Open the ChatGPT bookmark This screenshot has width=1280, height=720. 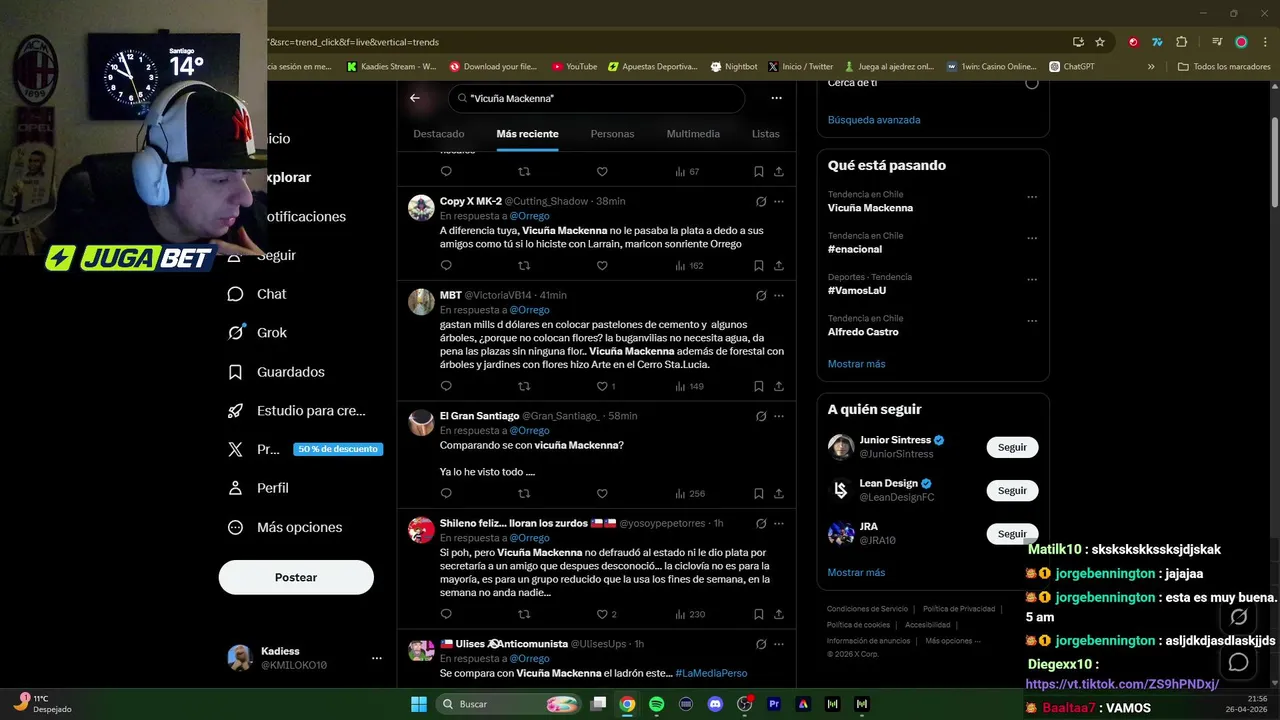(x=1072, y=67)
